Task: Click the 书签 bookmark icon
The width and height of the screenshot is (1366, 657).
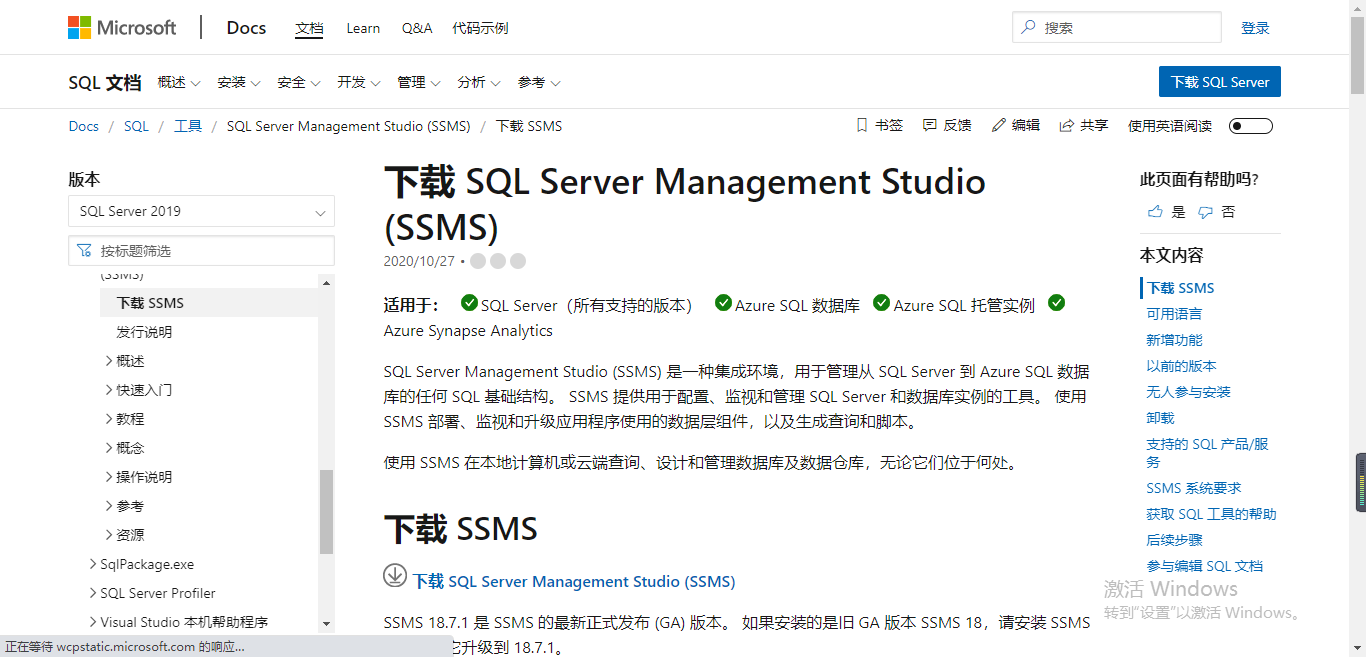Action: [x=862, y=125]
